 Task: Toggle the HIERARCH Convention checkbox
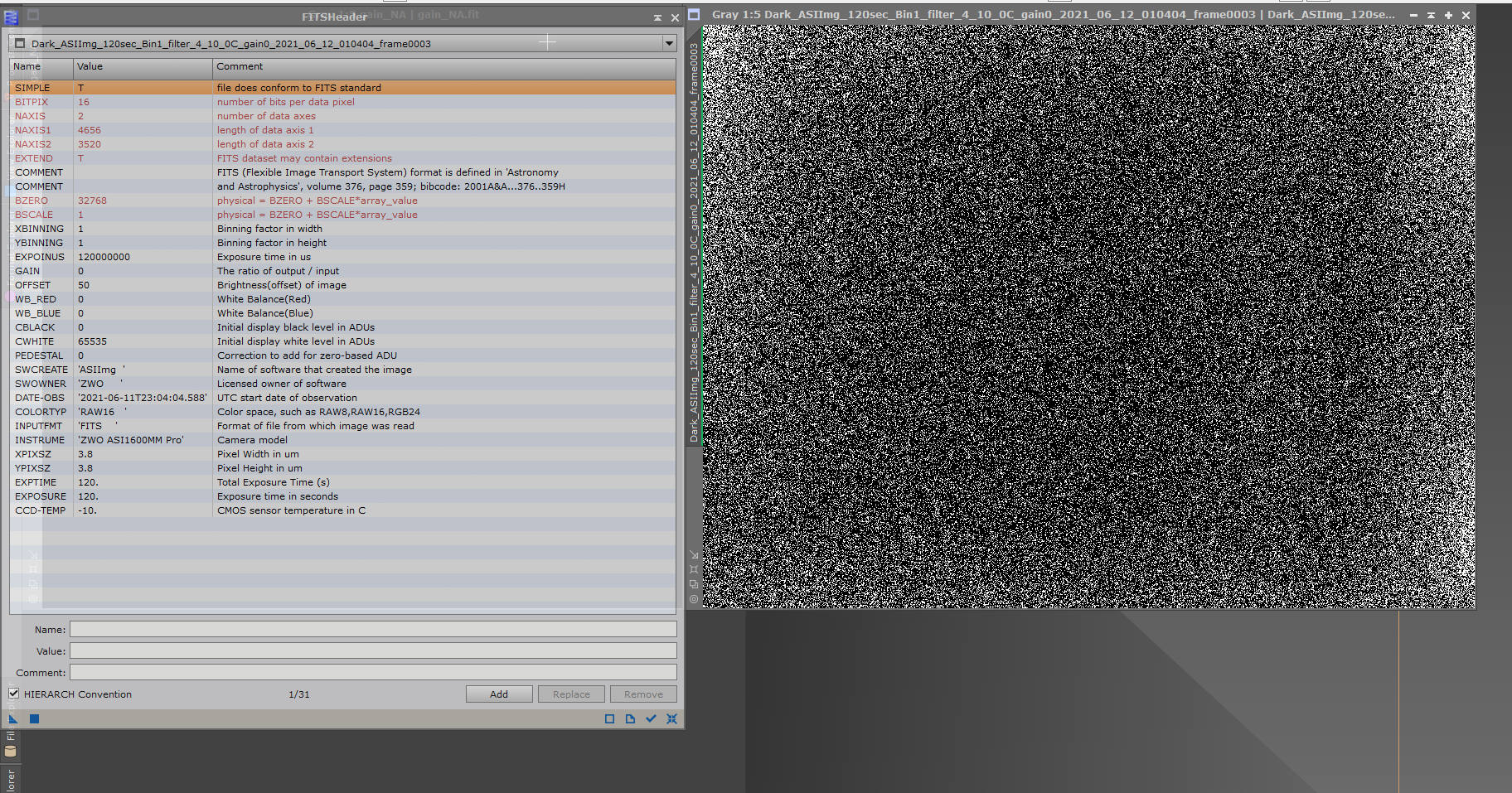(x=14, y=694)
